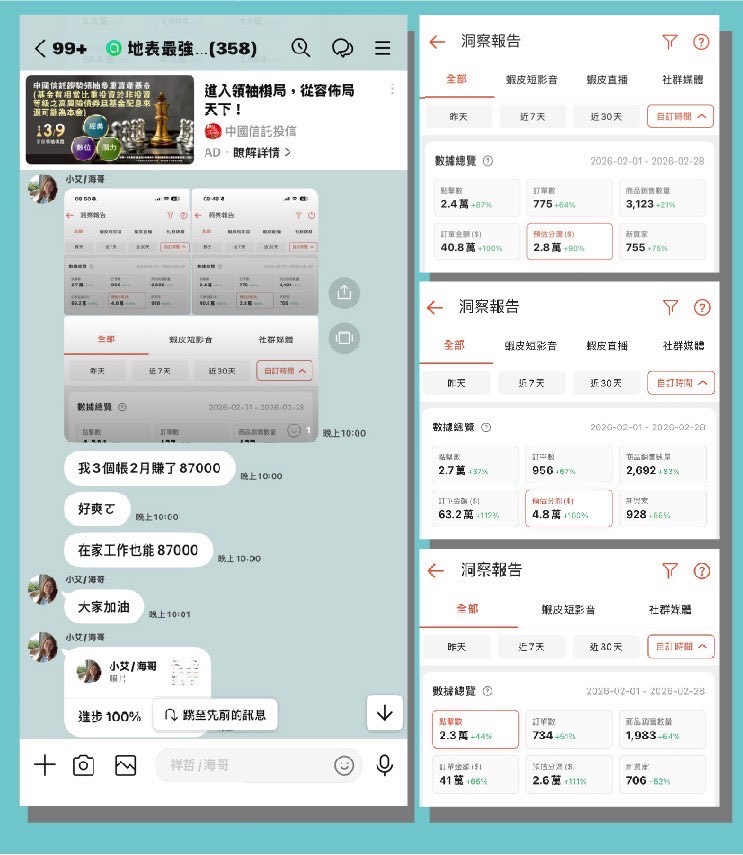This screenshot has width=743, height=855.
Task: Tap filter funnel icon in third 洞察報告 panel
Action: point(670,571)
